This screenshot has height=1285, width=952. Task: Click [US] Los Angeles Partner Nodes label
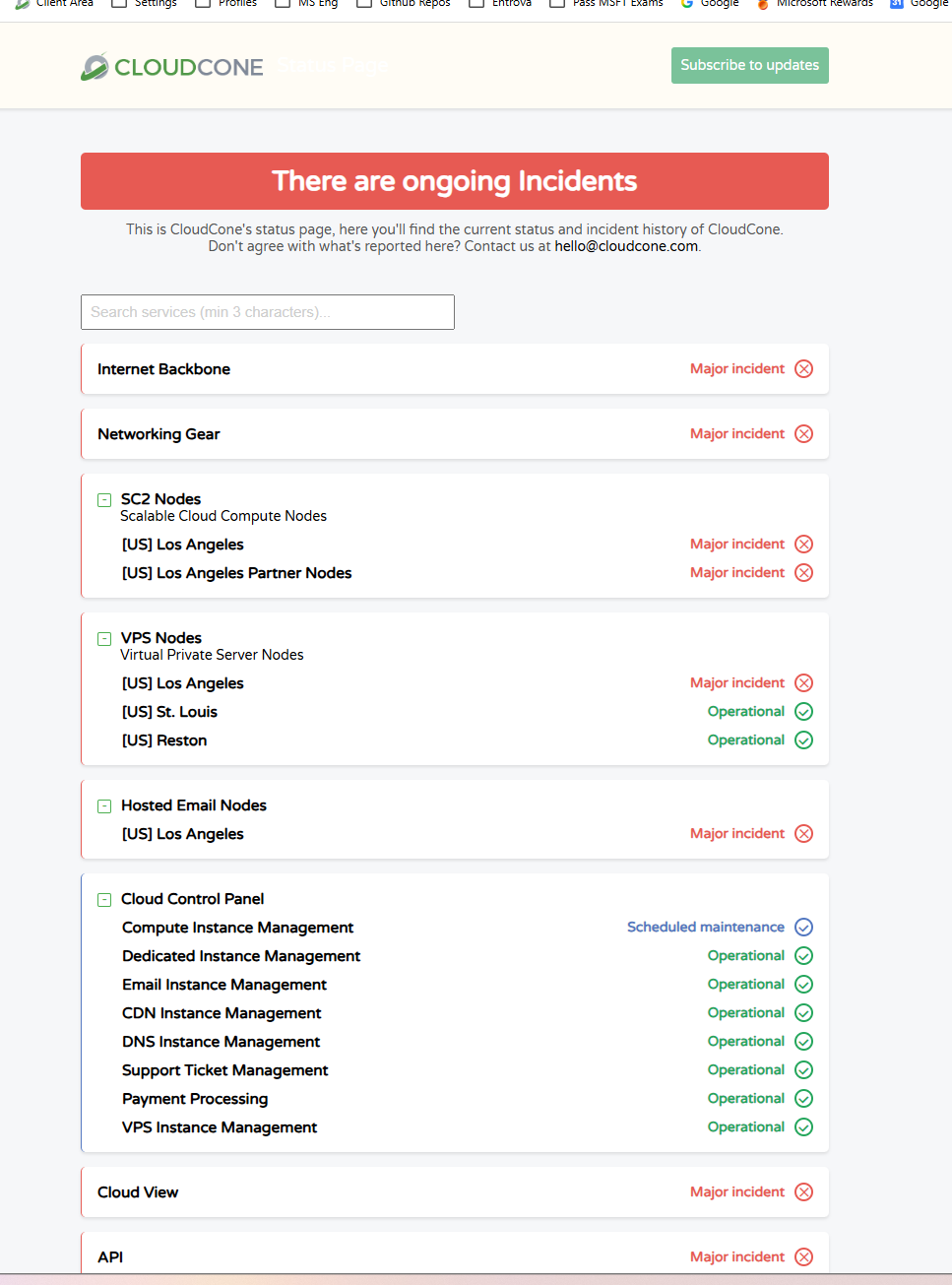tap(236, 573)
